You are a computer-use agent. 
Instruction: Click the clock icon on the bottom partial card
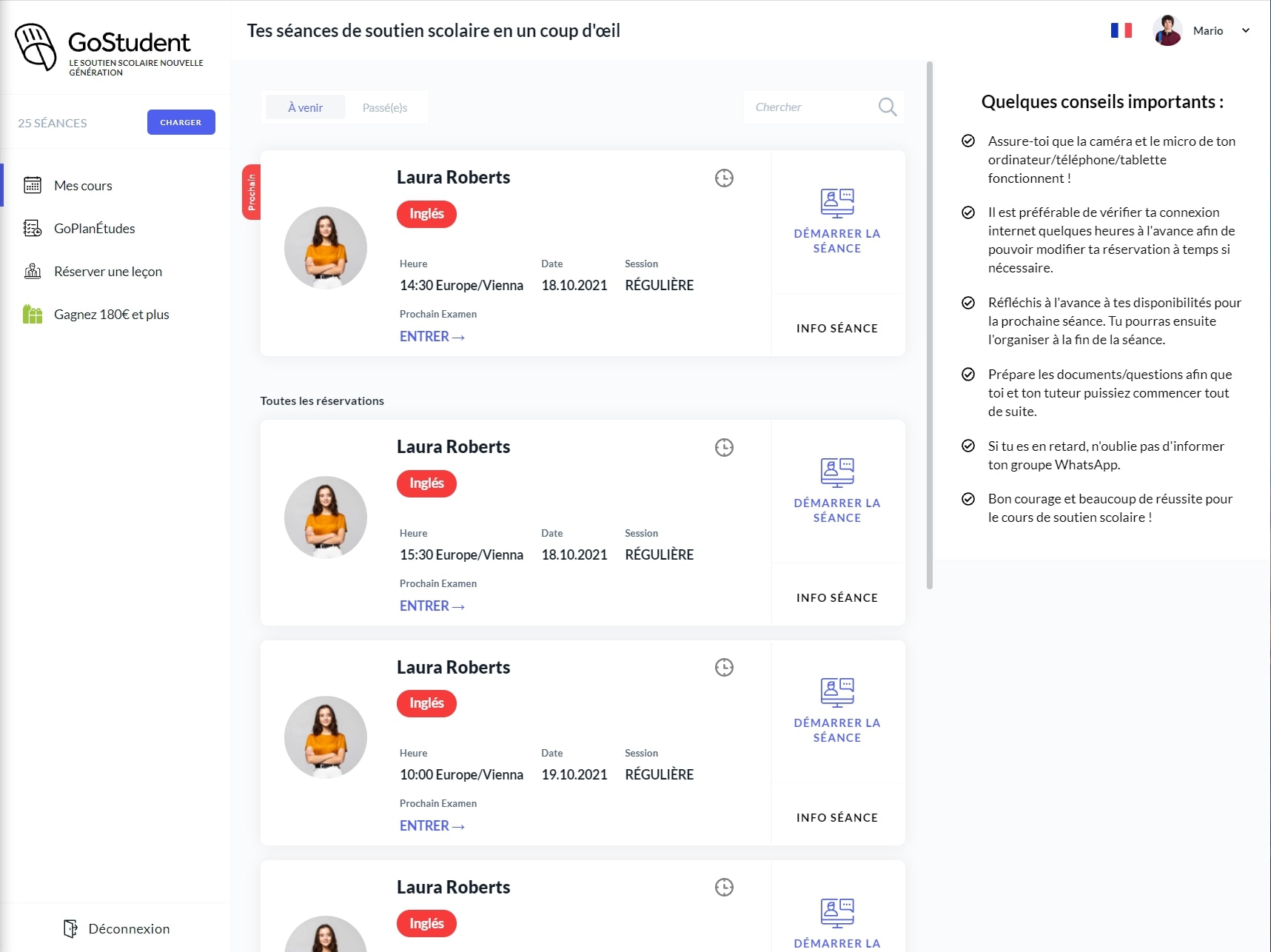coord(724,887)
